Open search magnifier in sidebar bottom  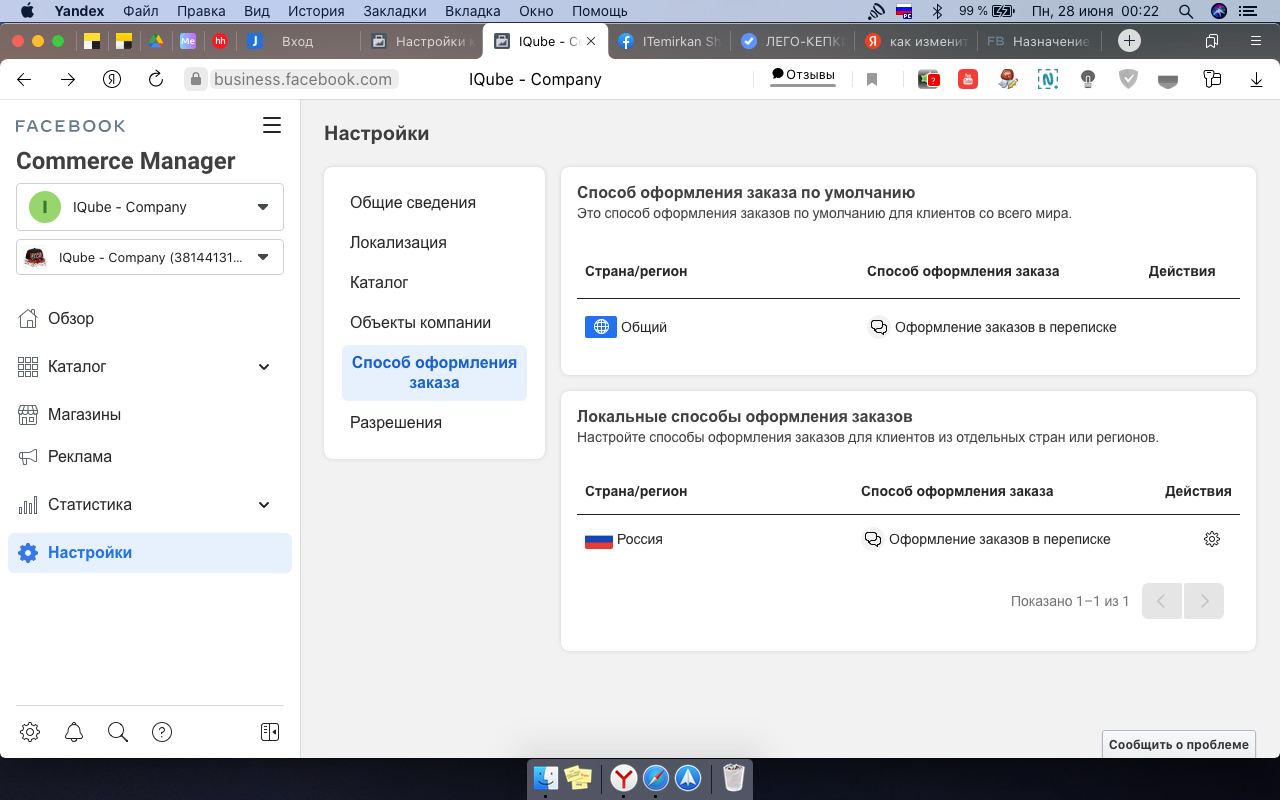pyautogui.click(x=118, y=732)
